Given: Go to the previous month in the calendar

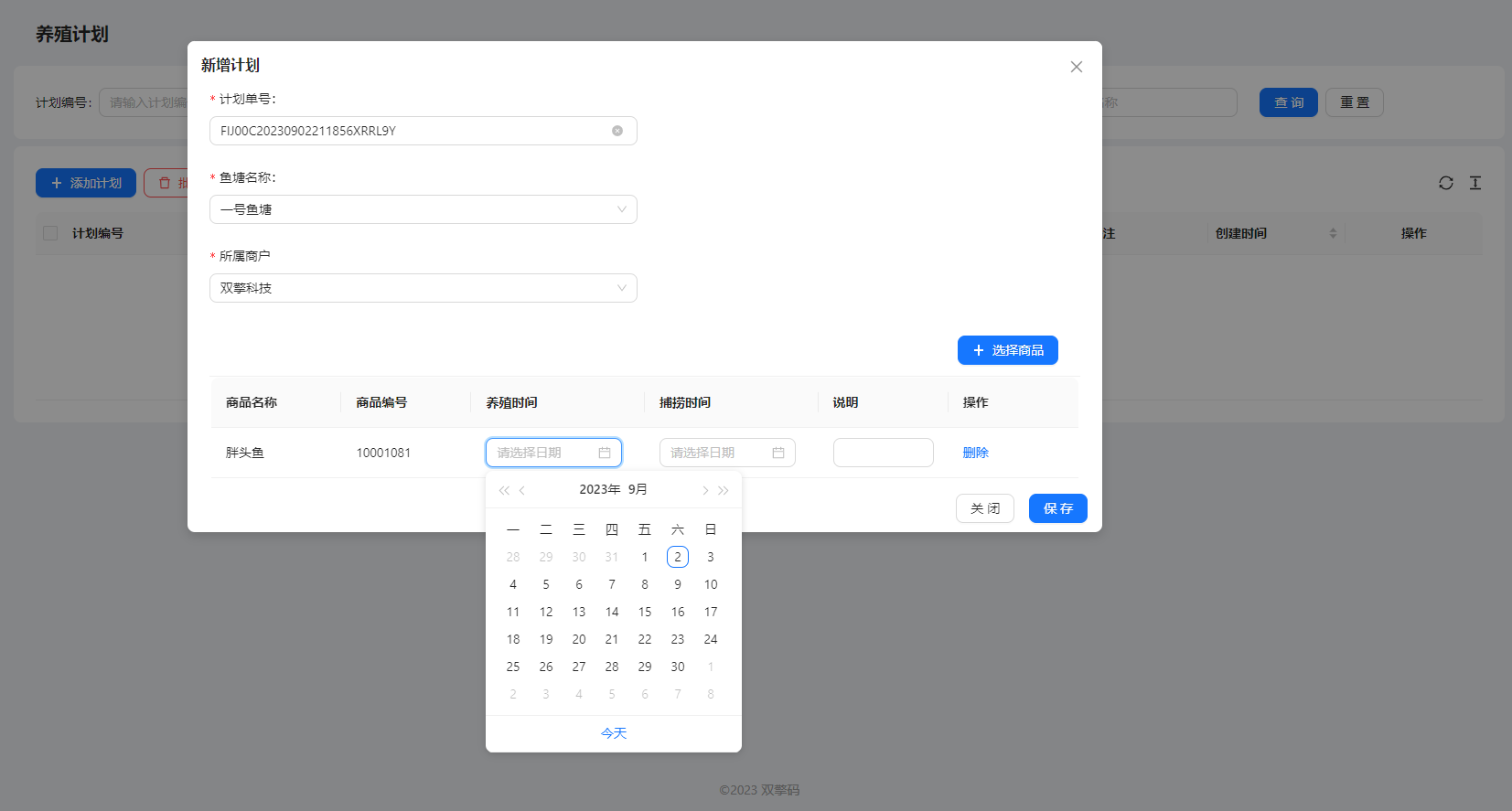Looking at the screenshot, I should pyautogui.click(x=522, y=490).
